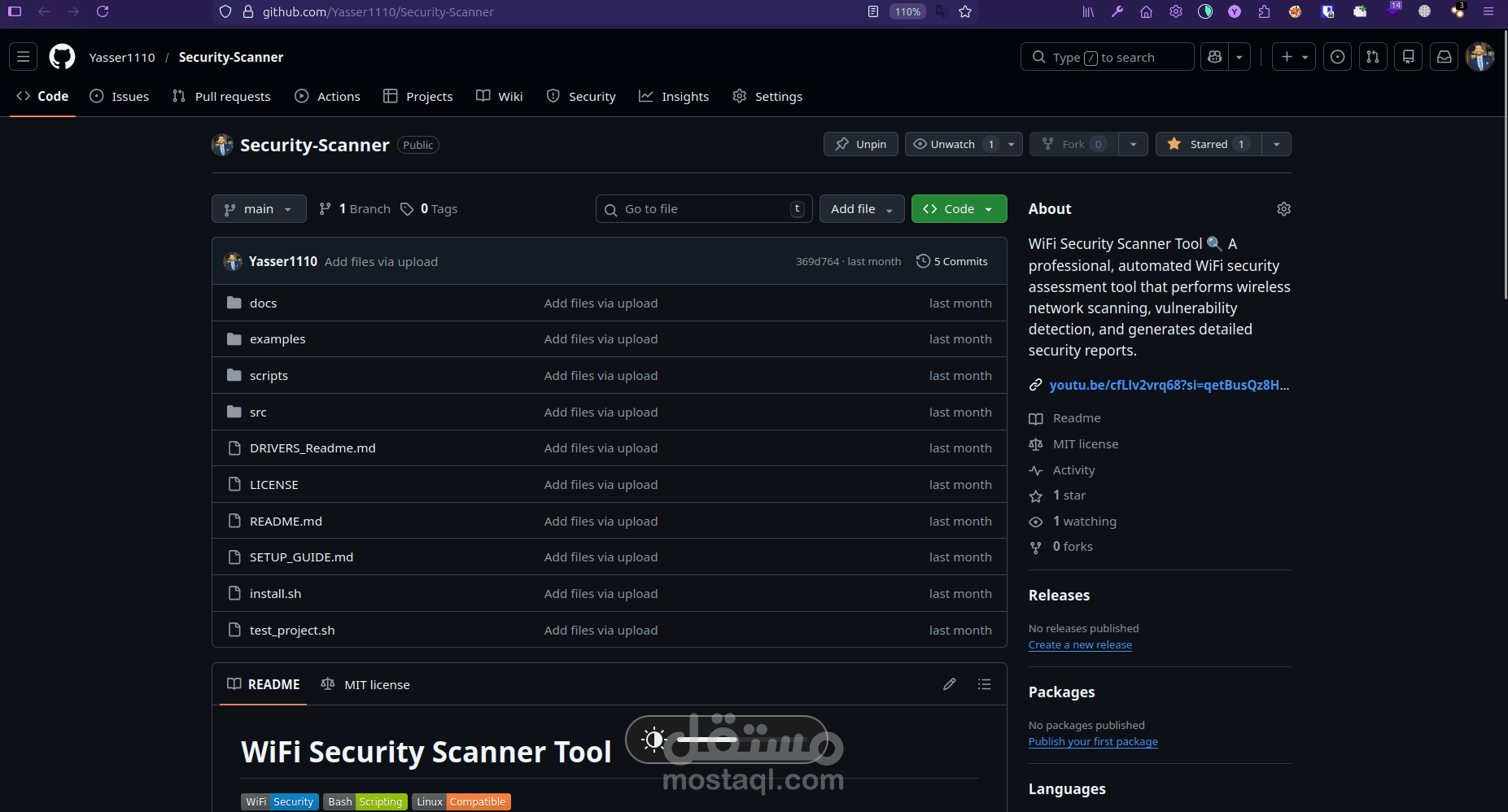
Task: Unpin the Security-Scanner repository
Action: [x=861, y=144]
